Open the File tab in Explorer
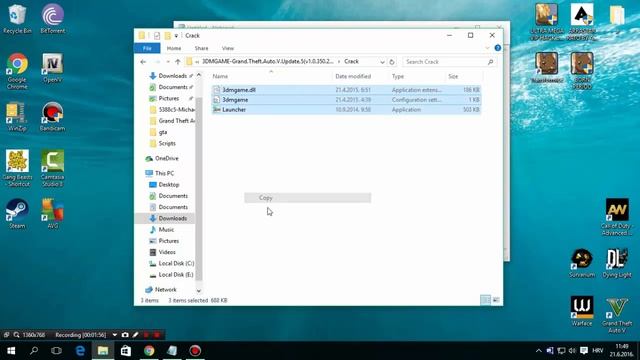Screen dimensions: 640x360 coord(147,48)
